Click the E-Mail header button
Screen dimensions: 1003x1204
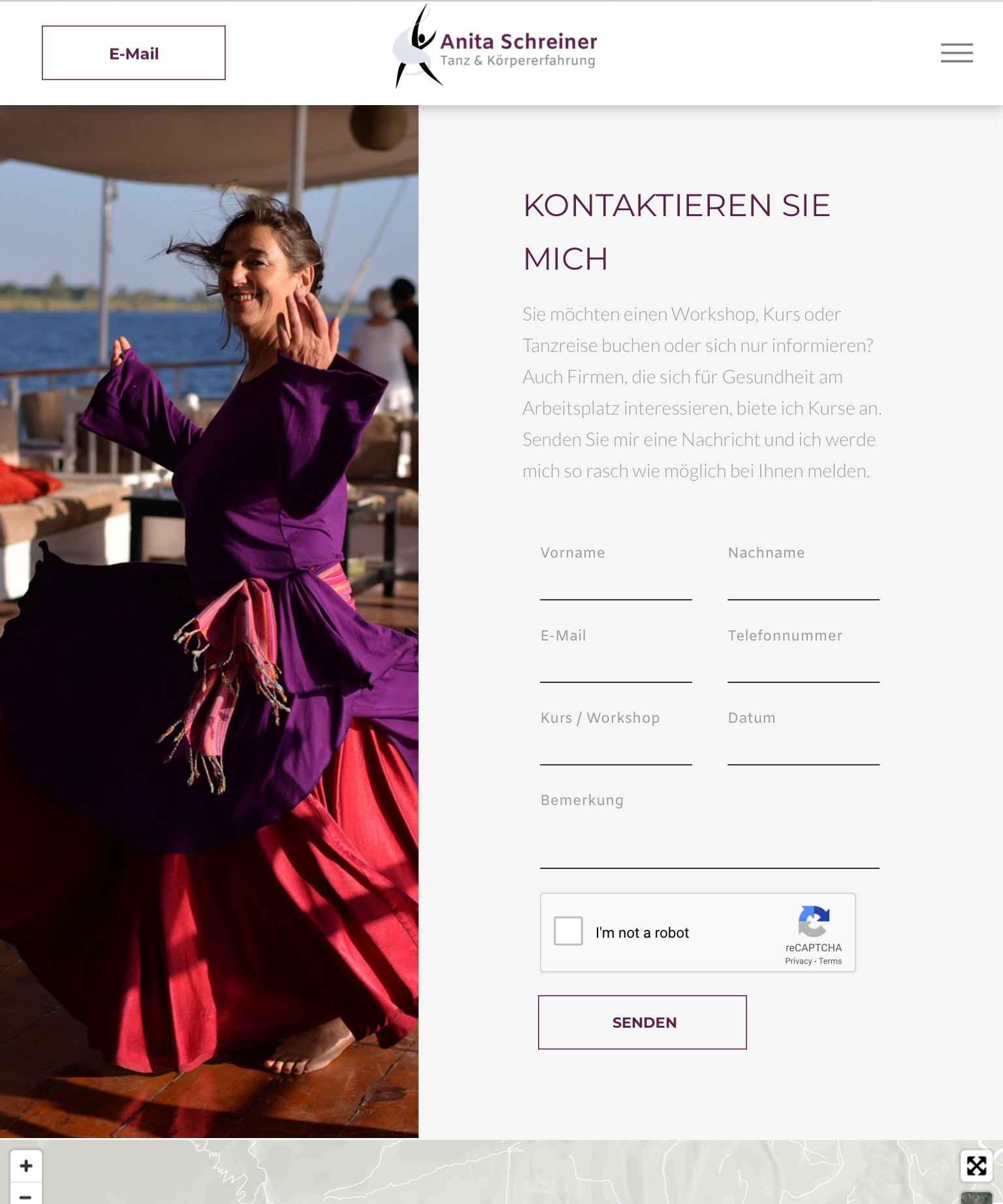pyautogui.click(x=134, y=53)
